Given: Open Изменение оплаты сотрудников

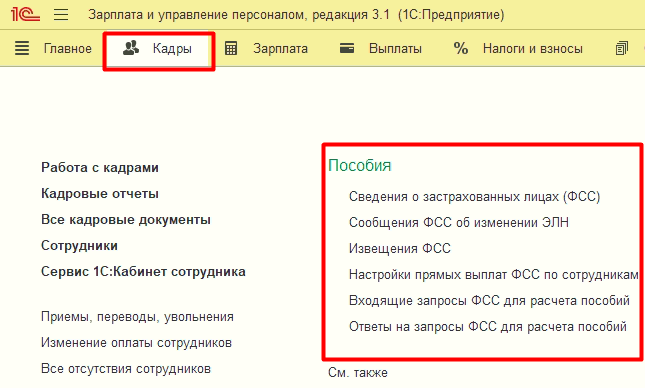Looking at the screenshot, I should click(x=136, y=343).
